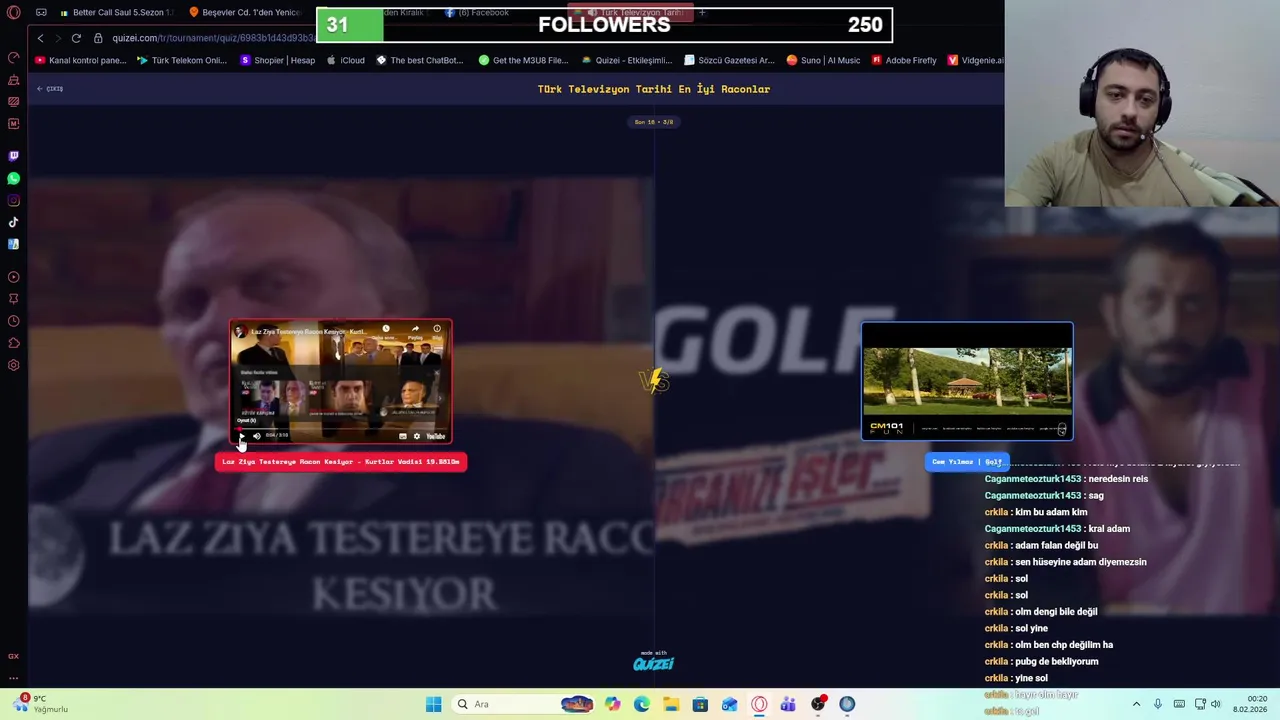This screenshot has height=720, width=1280.
Task: Open Opera browser taskbar icon
Action: tap(759, 704)
